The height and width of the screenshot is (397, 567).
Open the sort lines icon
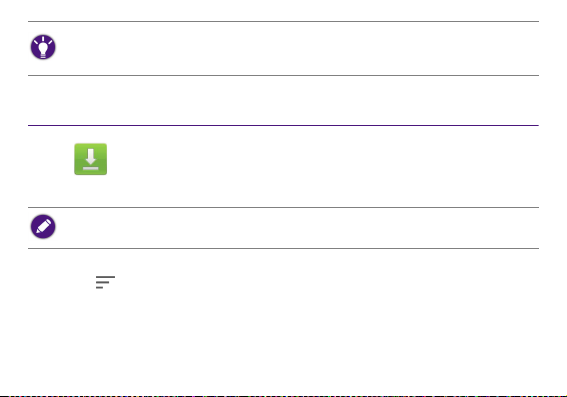tap(105, 282)
